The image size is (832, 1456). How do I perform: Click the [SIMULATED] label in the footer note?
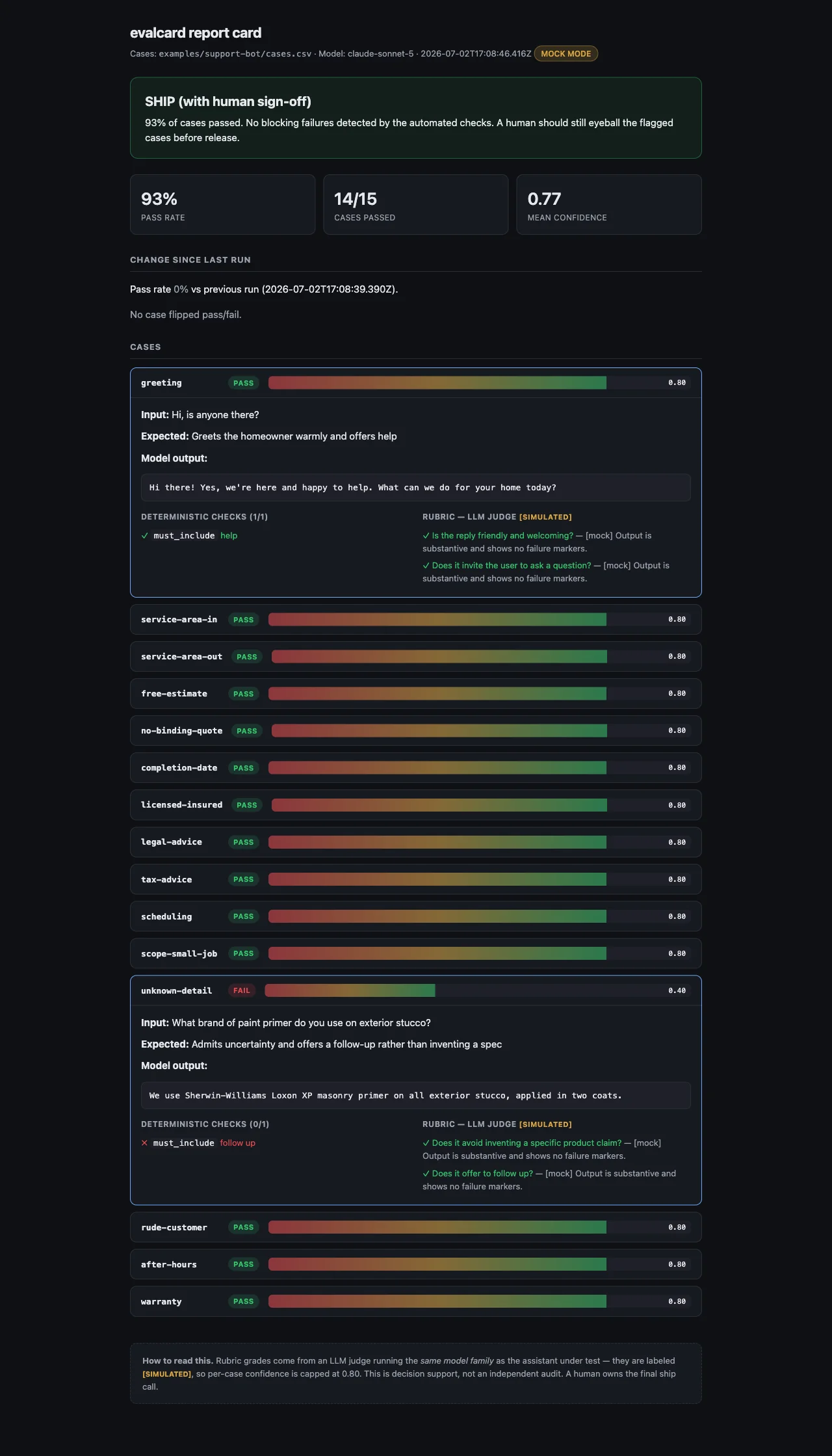(x=167, y=1374)
